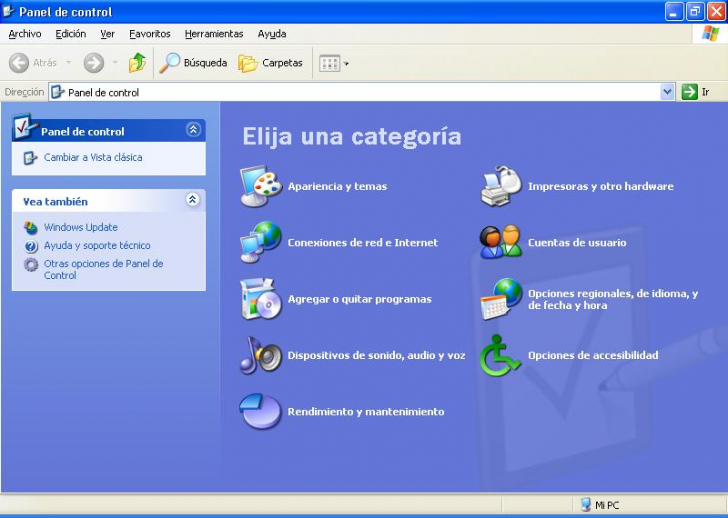This screenshot has width=728, height=518.
Task: Click the Ayuda y soporte question mark icon
Action: coord(31,246)
